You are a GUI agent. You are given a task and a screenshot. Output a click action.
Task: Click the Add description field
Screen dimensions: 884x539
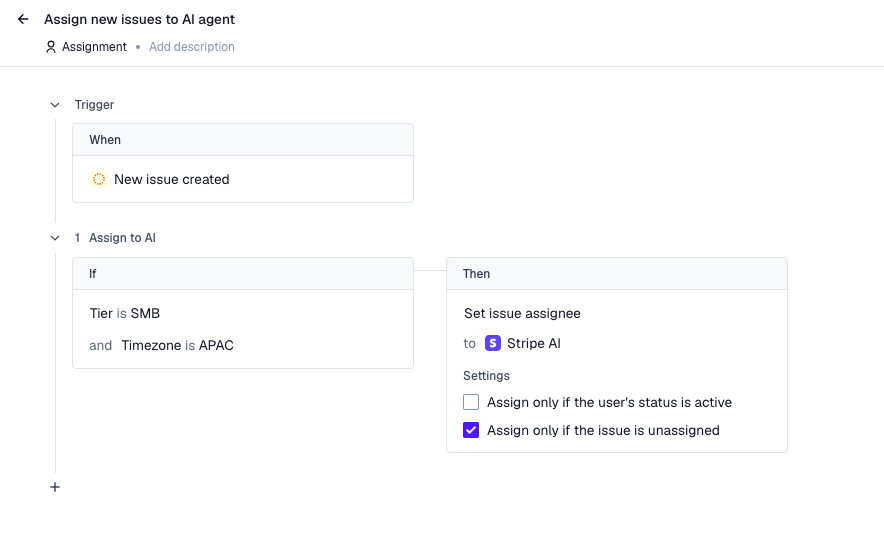pyautogui.click(x=192, y=47)
